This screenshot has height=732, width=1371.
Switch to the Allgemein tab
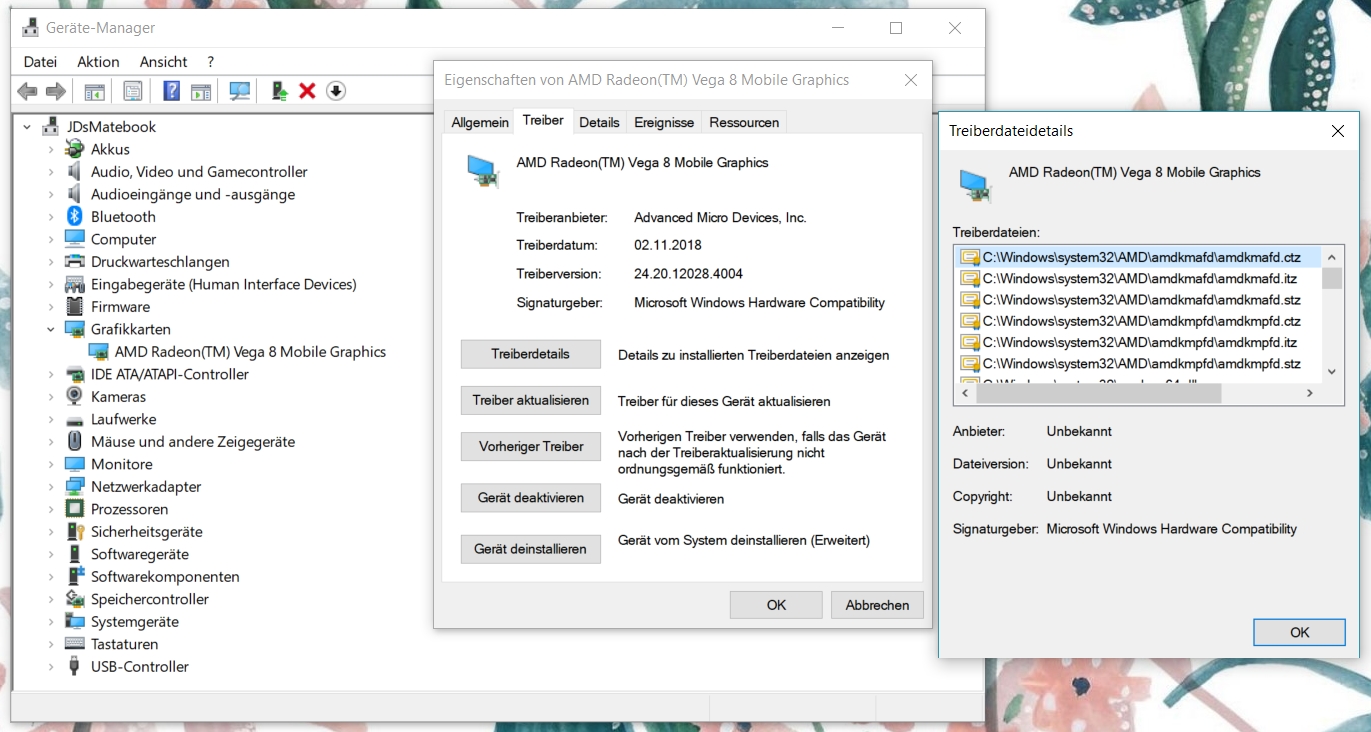pos(480,122)
